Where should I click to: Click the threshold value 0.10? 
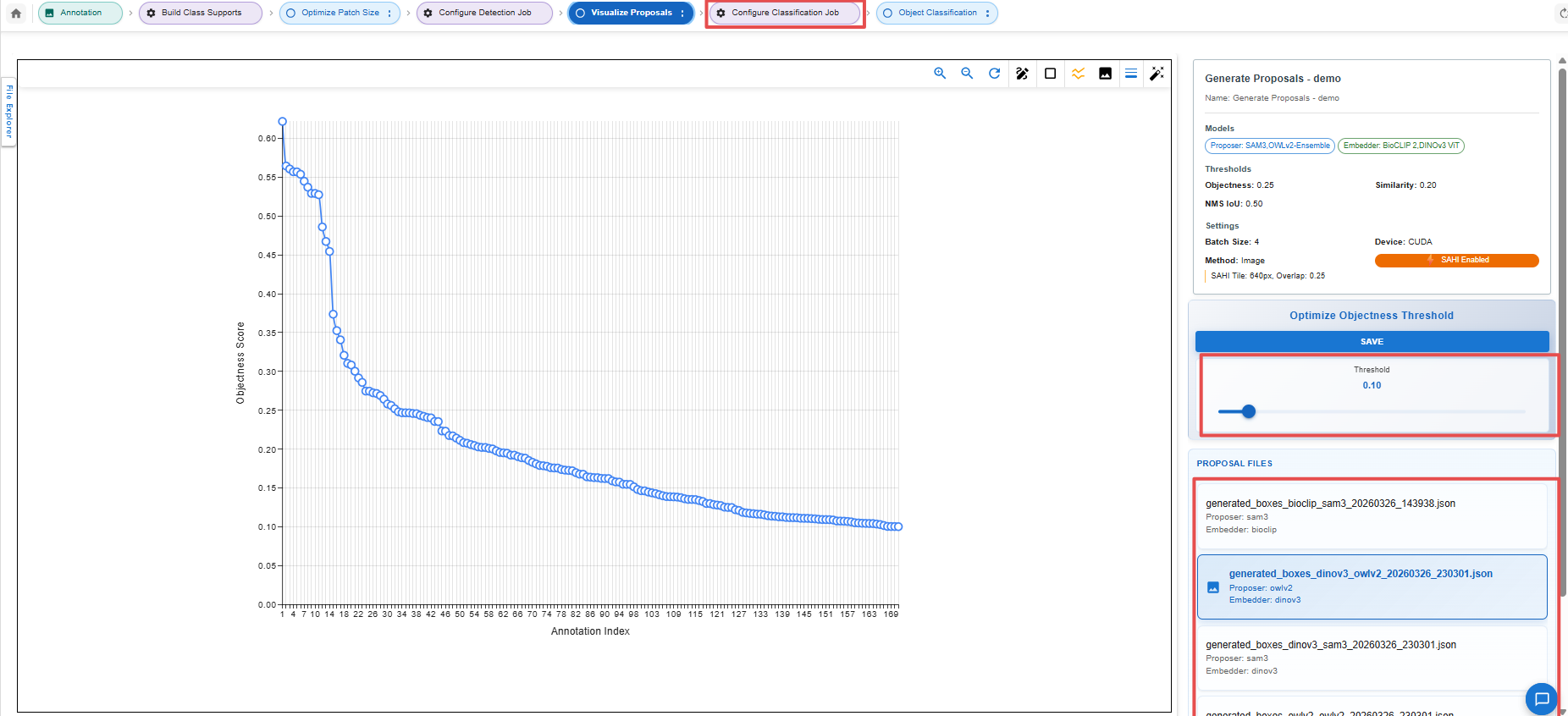click(x=1372, y=385)
